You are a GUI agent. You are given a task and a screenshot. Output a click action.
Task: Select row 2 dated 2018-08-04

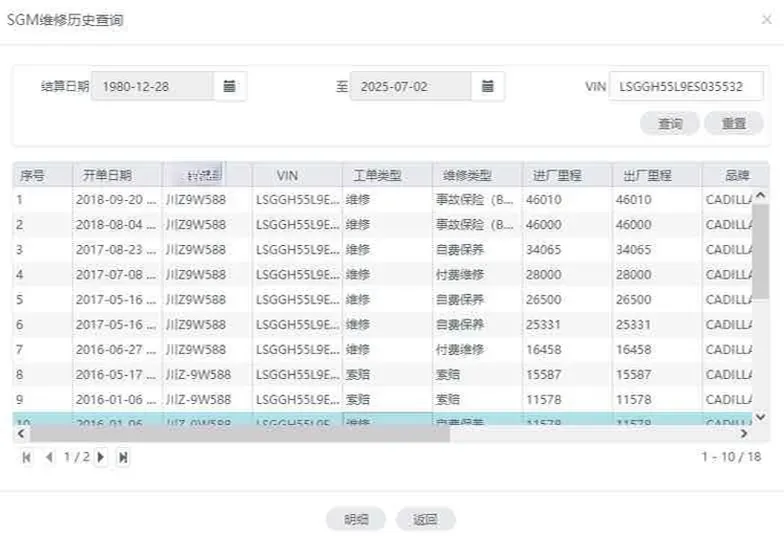click(x=382, y=224)
